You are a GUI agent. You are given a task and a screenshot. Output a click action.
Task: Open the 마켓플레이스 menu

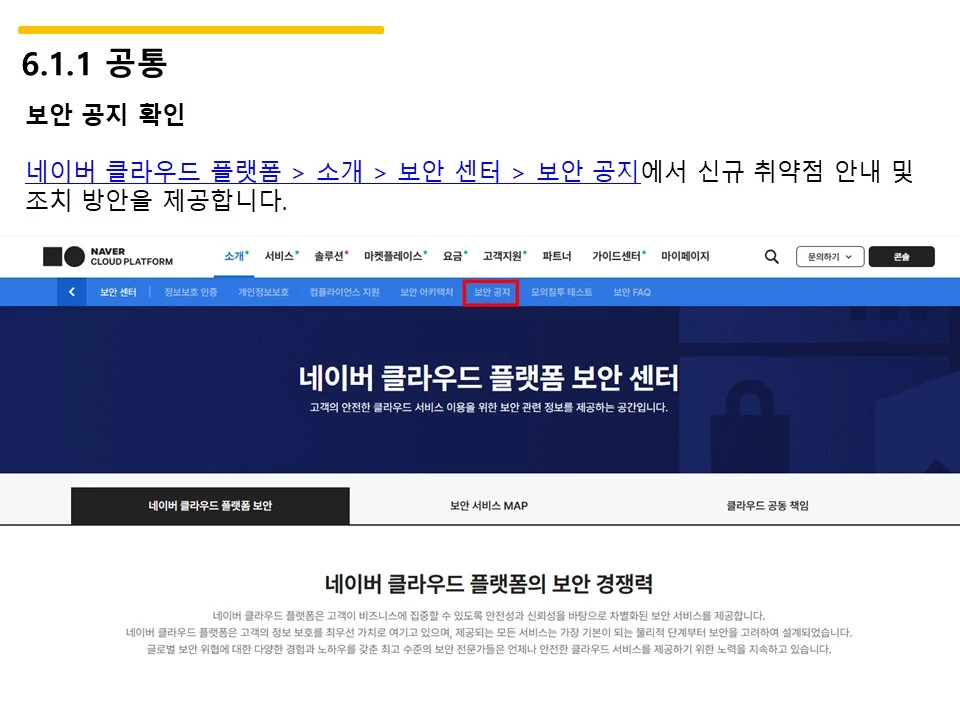392,256
